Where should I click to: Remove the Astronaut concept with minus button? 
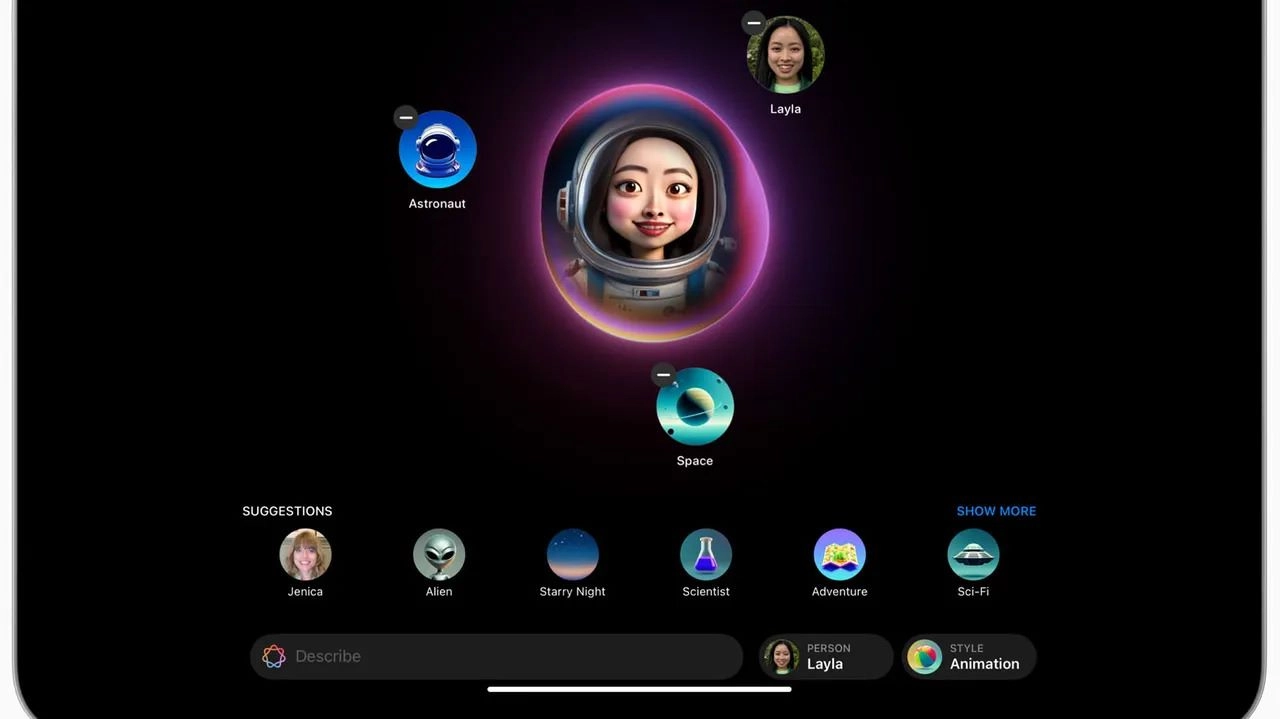406,118
